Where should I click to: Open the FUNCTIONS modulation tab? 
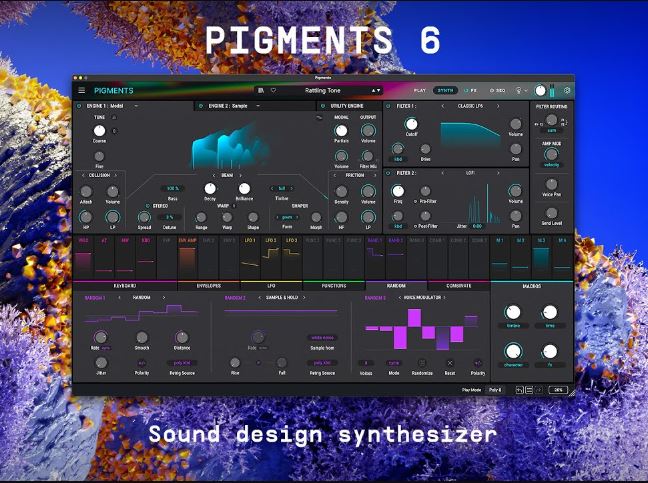click(334, 286)
